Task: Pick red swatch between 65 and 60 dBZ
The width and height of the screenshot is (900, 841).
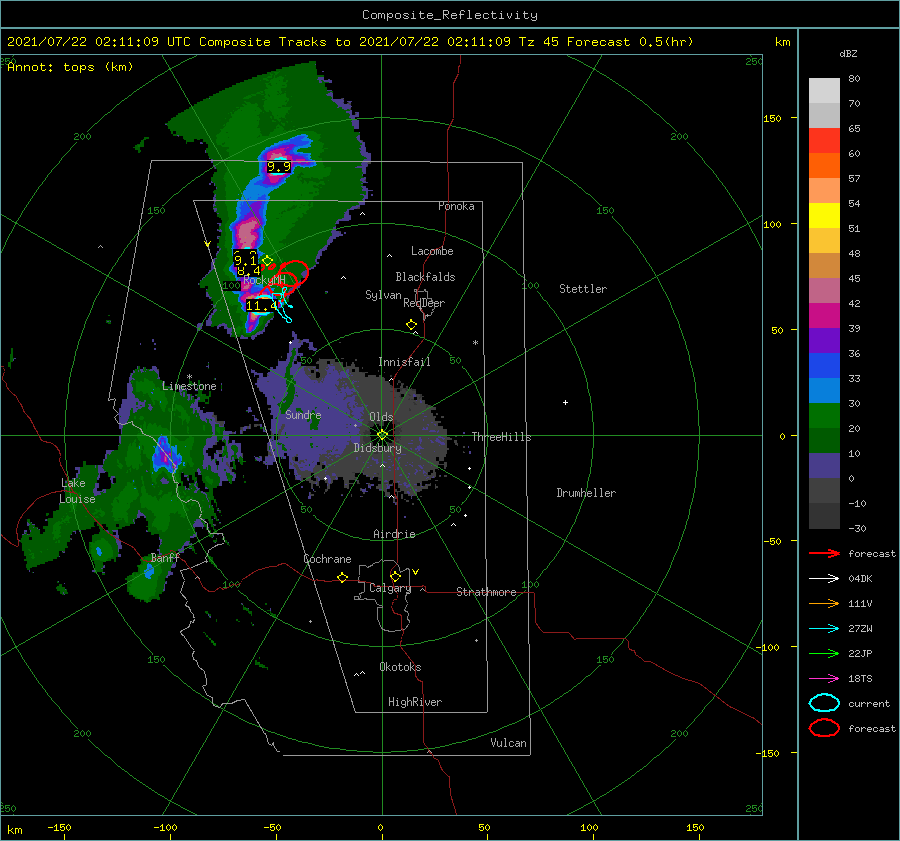Action: (x=824, y=141)
